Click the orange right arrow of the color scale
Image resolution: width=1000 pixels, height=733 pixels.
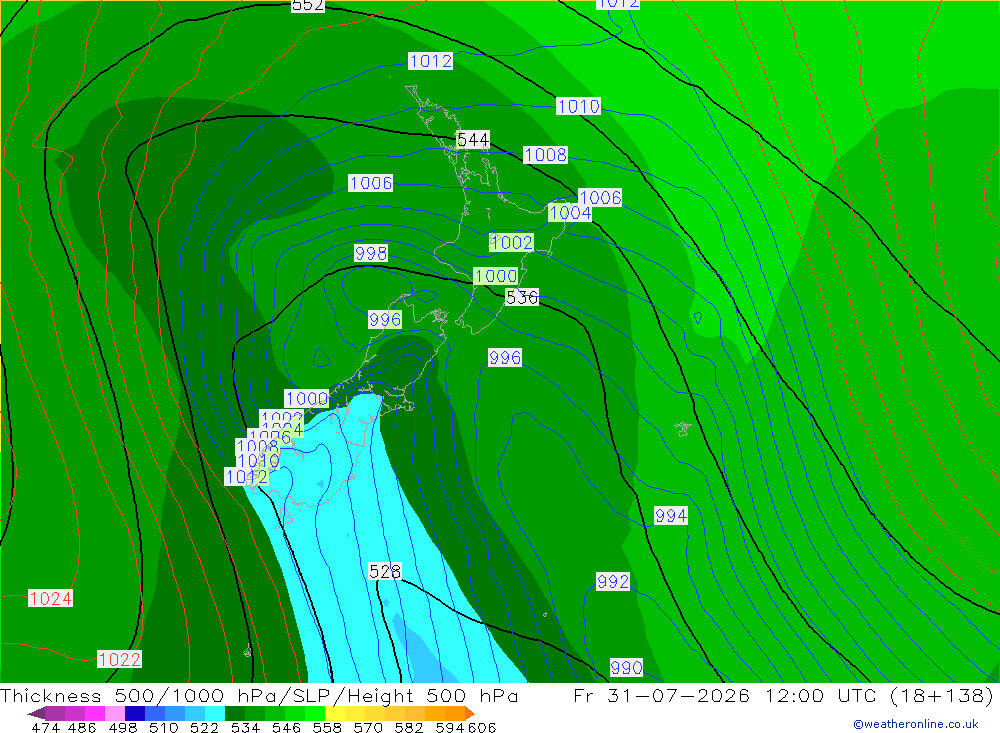(470, 713)
